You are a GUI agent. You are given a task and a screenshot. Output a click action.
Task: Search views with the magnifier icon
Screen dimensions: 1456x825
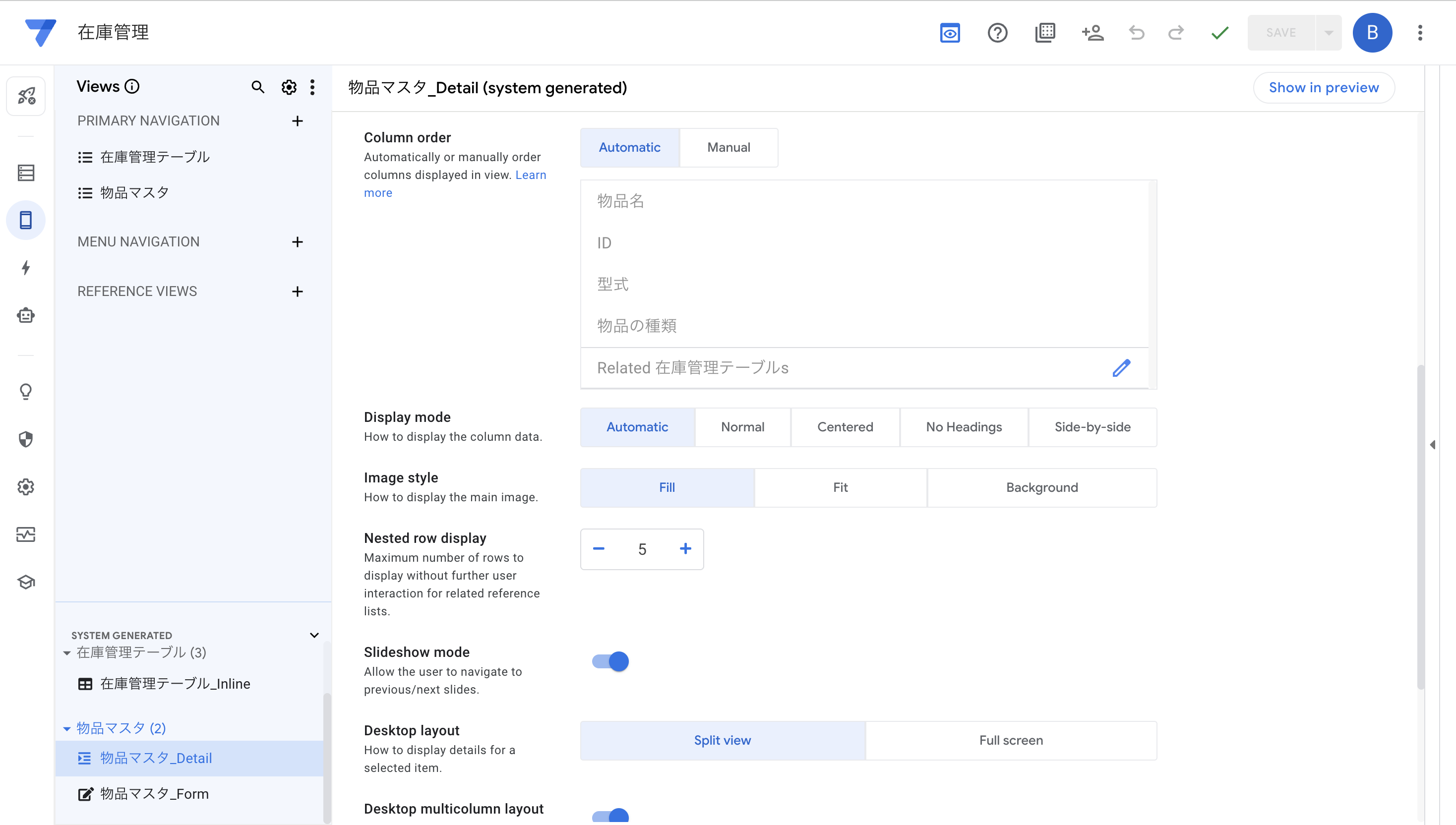pyautogui.click(x=257, y=87)
